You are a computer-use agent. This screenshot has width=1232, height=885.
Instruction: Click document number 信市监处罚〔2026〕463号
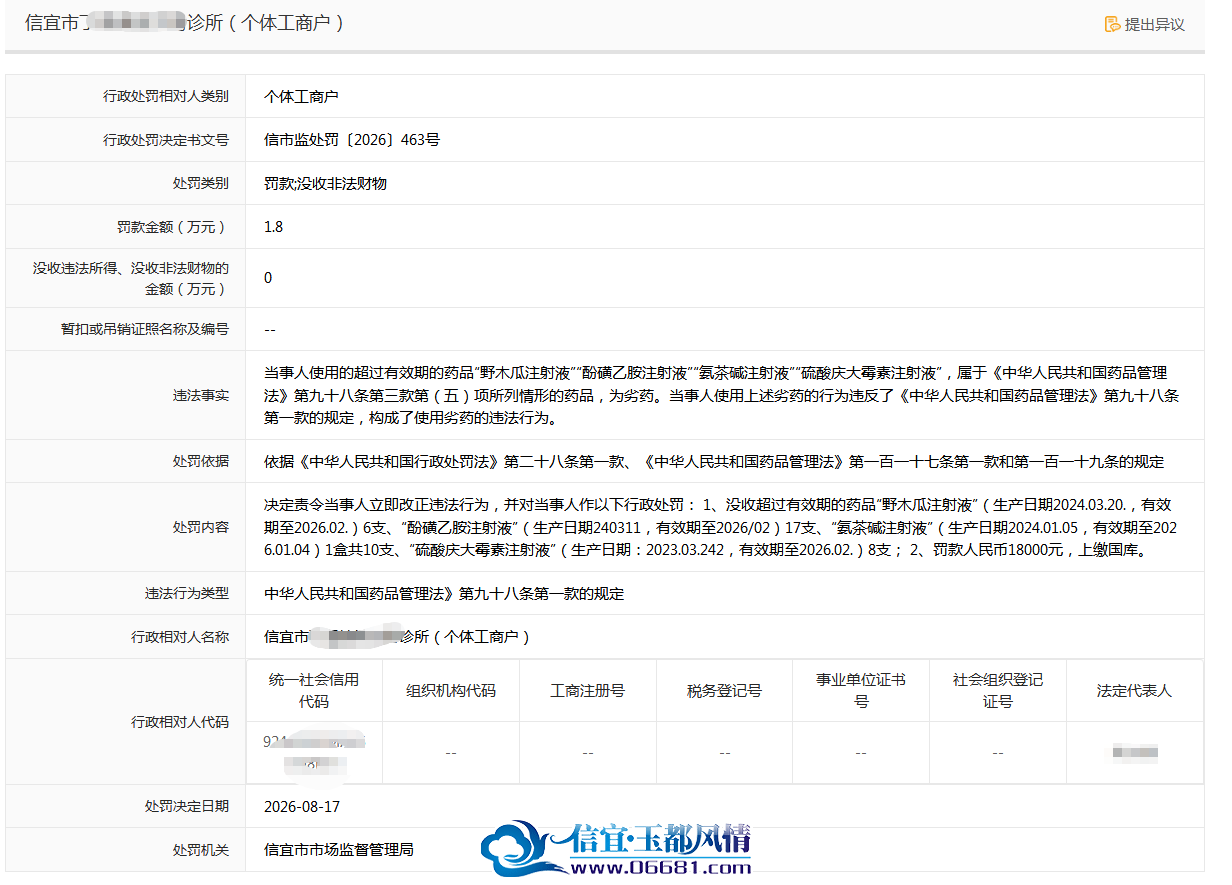pyautogui.click(x=352, y=140)
